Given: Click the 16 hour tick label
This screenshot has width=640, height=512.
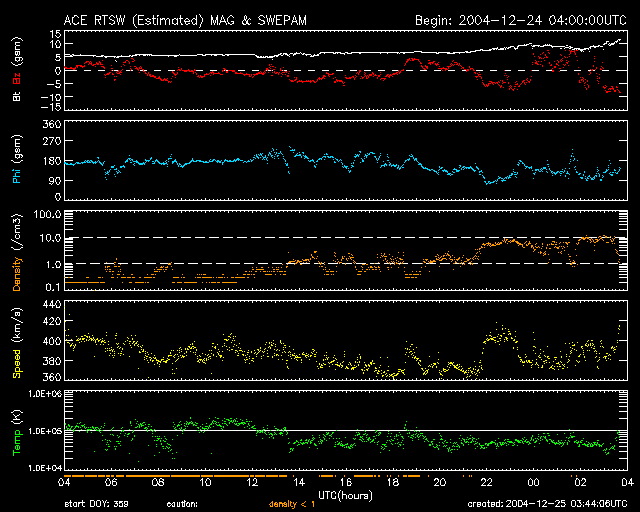Looking at the screenshot, I should (346, 483).
